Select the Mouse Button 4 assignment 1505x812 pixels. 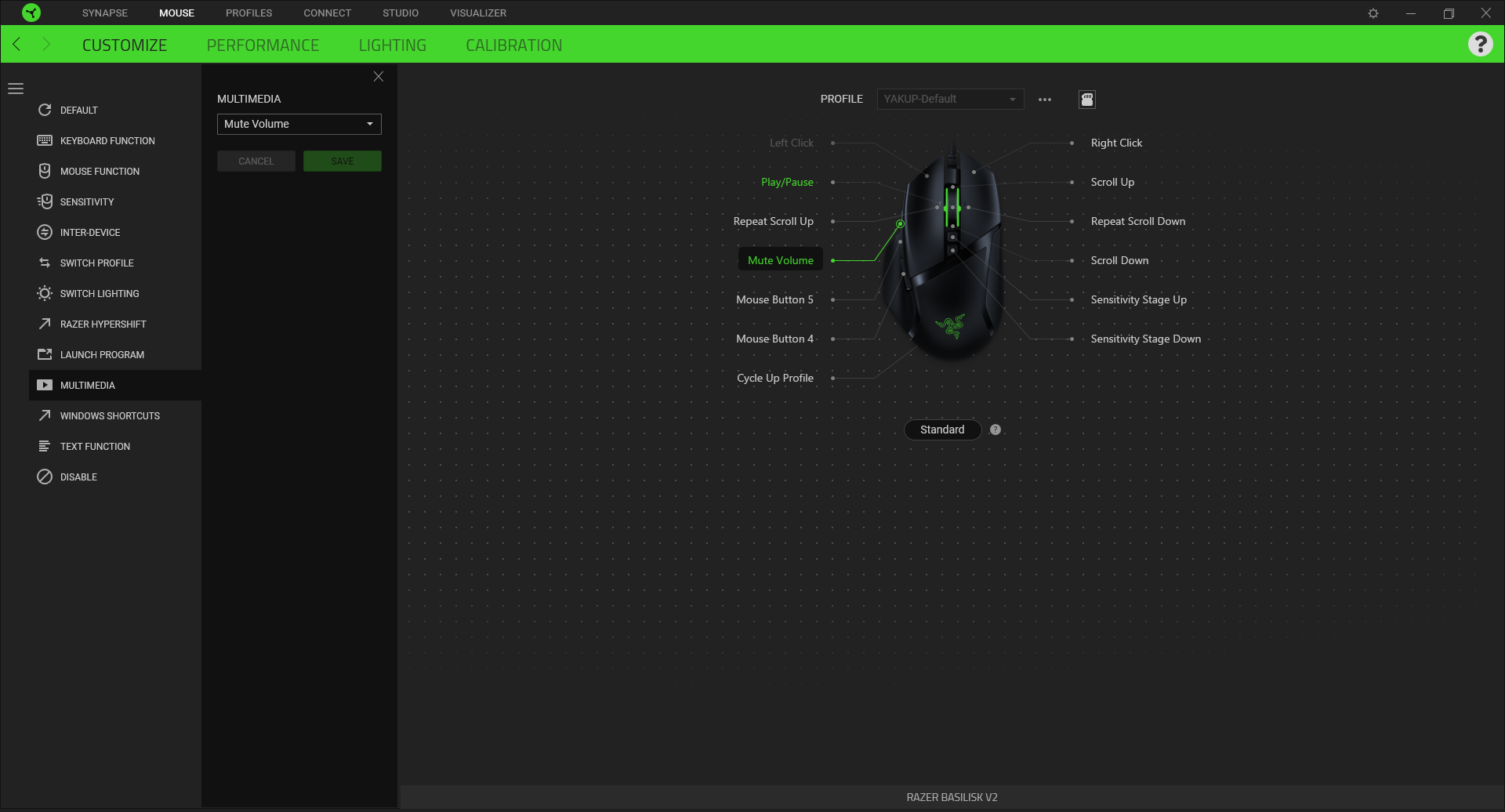point(774,339)
